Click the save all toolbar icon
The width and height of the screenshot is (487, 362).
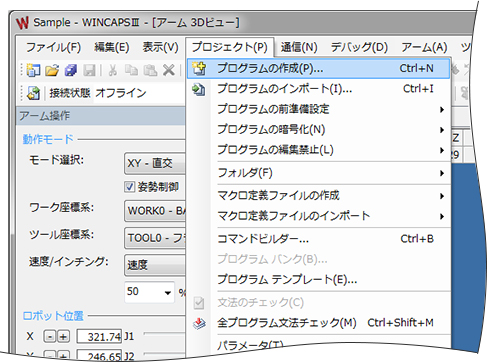click(71, 70)
